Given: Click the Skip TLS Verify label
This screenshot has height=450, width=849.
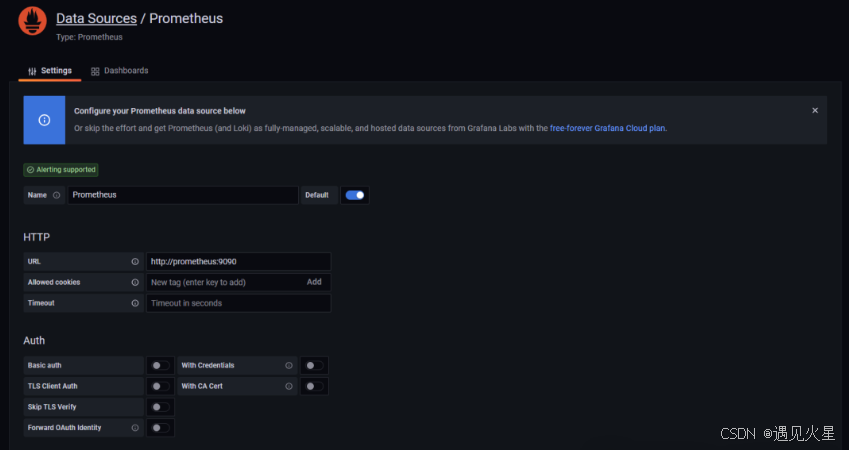Looking at the screenshot, I should point(52,407).
